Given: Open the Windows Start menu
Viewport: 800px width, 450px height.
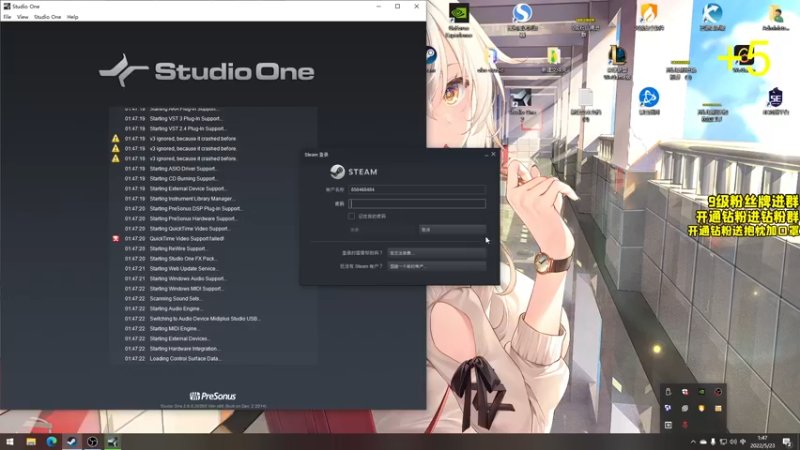Looking at the screenshot, I should click(10, 442).
